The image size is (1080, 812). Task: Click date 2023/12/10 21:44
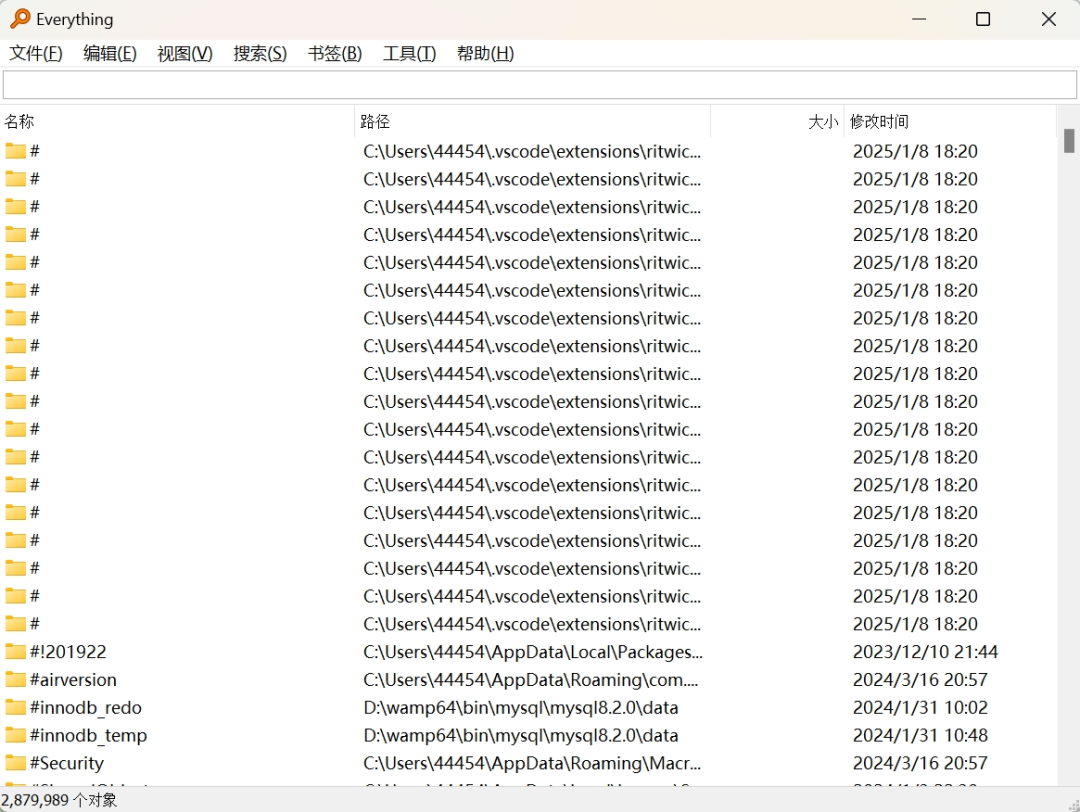click(x=925, y=652)
